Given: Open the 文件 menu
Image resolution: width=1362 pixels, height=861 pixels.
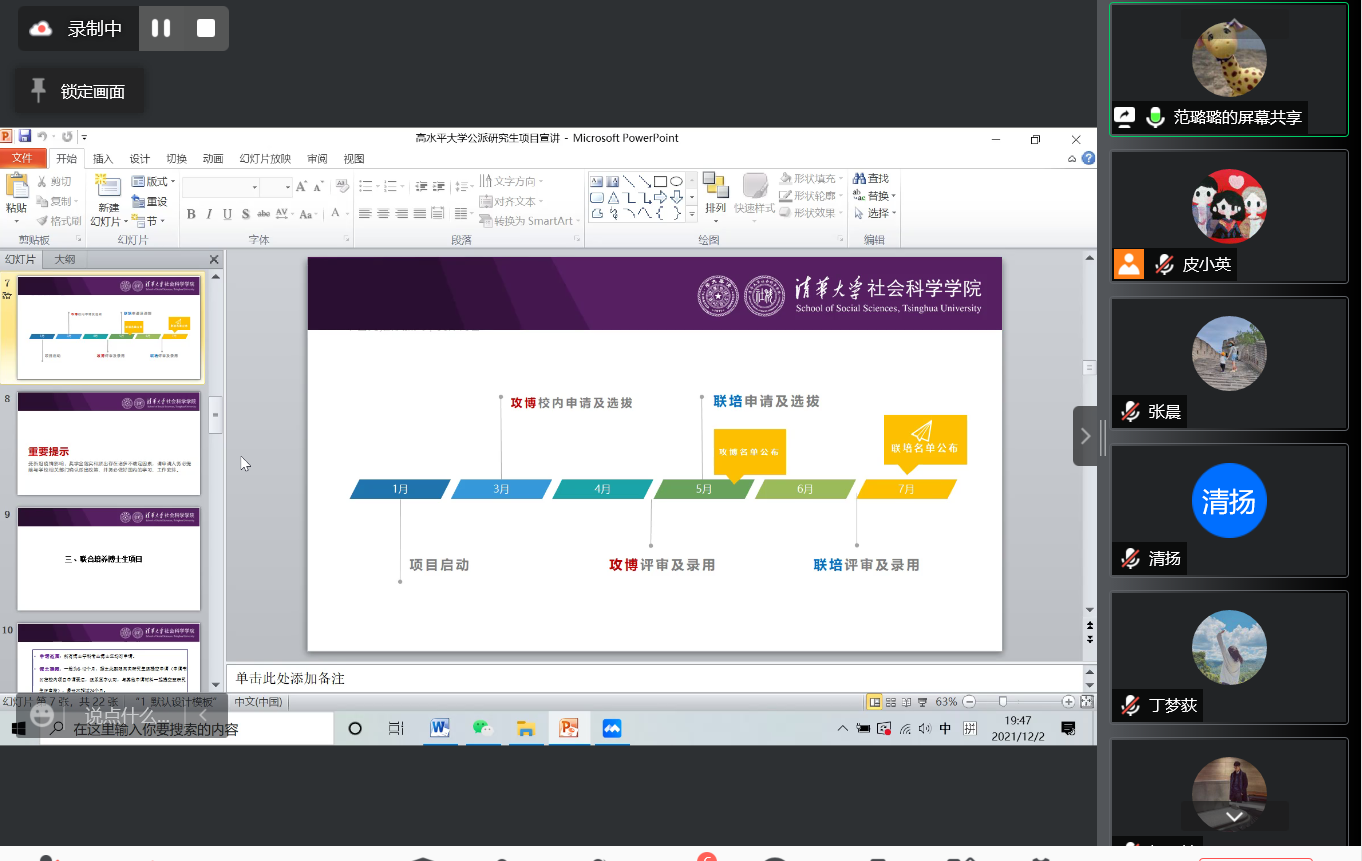Looking at the screenshot, I should 22,158.
